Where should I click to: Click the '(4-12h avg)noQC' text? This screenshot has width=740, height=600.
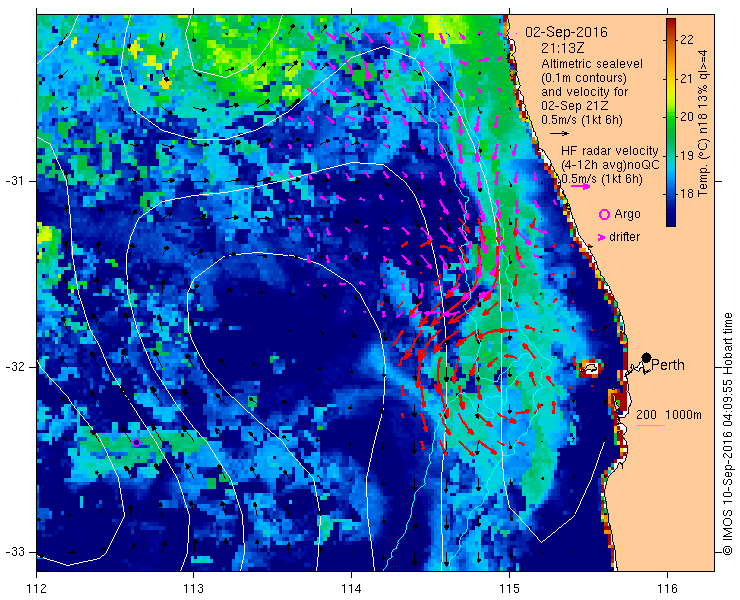[609, 165]
